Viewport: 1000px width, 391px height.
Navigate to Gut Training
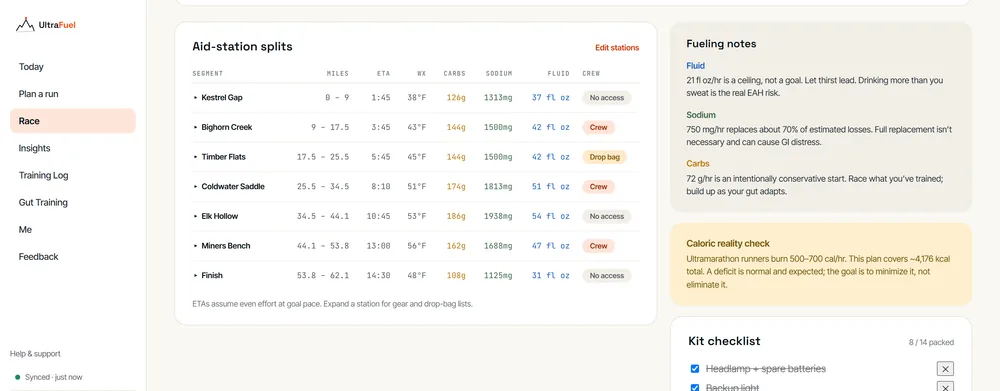pos(73,202)
